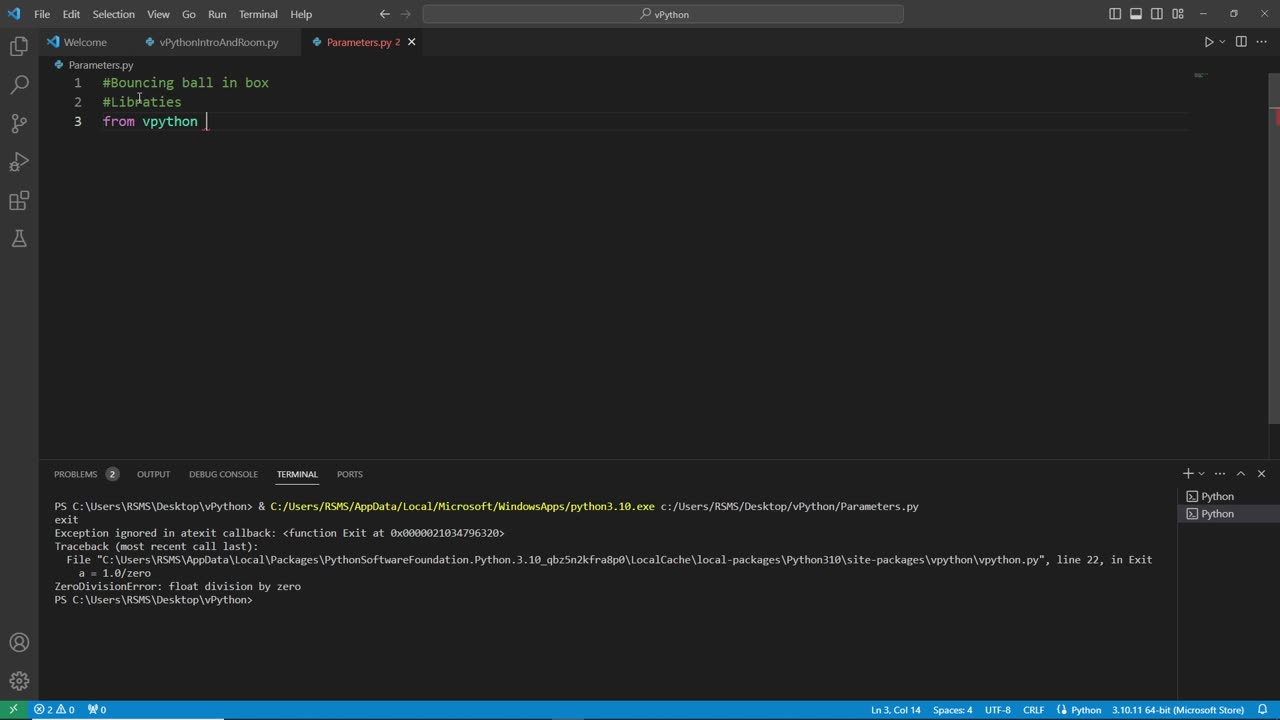The height and width of the screenshot is (720, 1280).
Task: Select the first Python terminal entry
Action: [1228, 496]
